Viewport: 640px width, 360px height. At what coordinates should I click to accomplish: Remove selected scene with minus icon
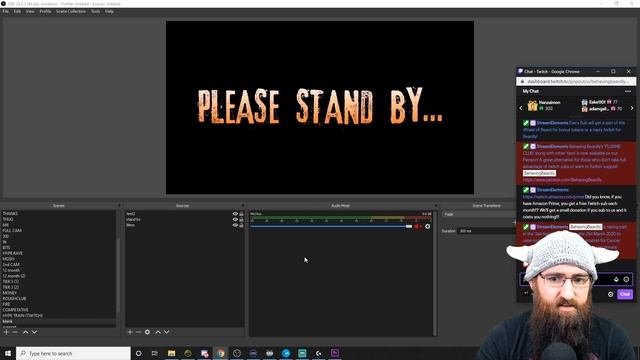[15, 332]
